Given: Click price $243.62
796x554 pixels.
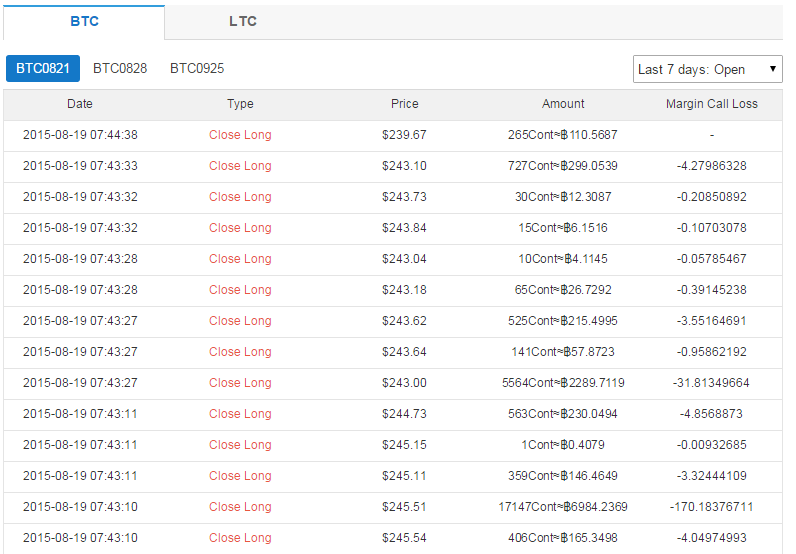Looking at the screenshot, I should click(x=404, y=321).
